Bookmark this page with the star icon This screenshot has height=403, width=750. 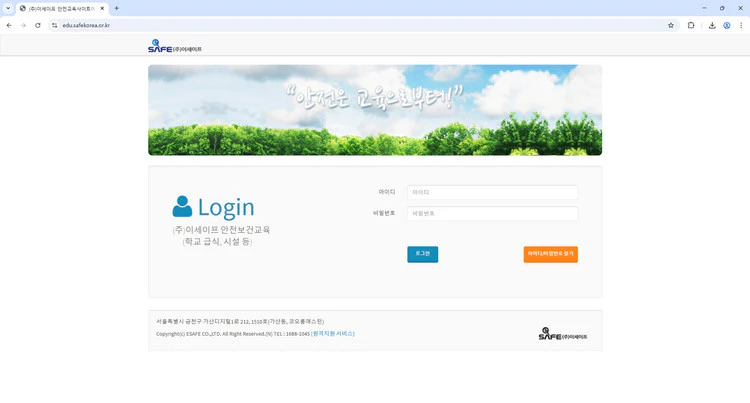tap(671, 25)
